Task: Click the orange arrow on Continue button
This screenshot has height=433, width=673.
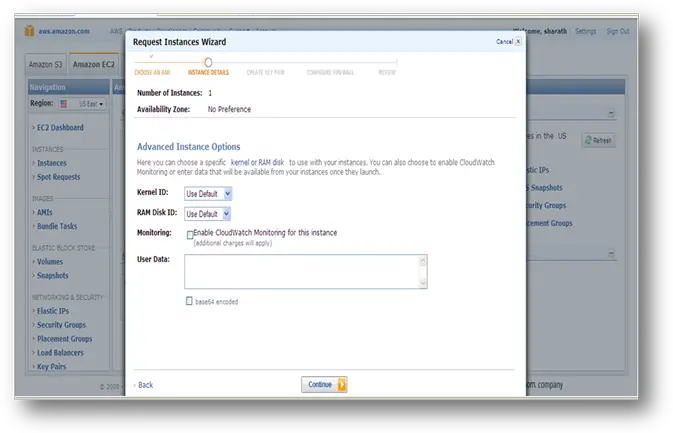Action: 342,385
